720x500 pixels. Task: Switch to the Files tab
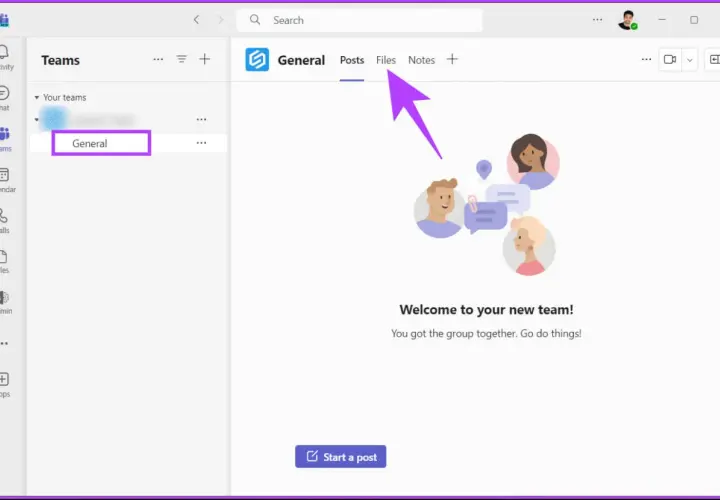point(386,60)
